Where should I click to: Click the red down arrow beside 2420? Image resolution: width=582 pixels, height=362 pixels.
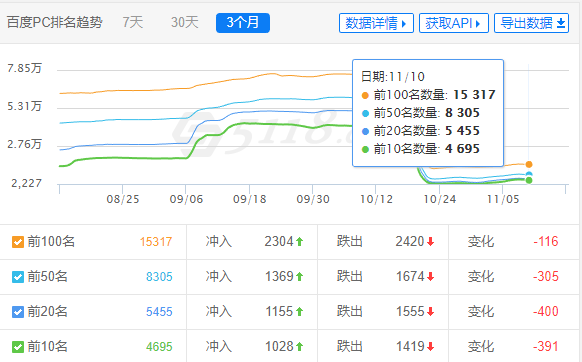[431, 242]
